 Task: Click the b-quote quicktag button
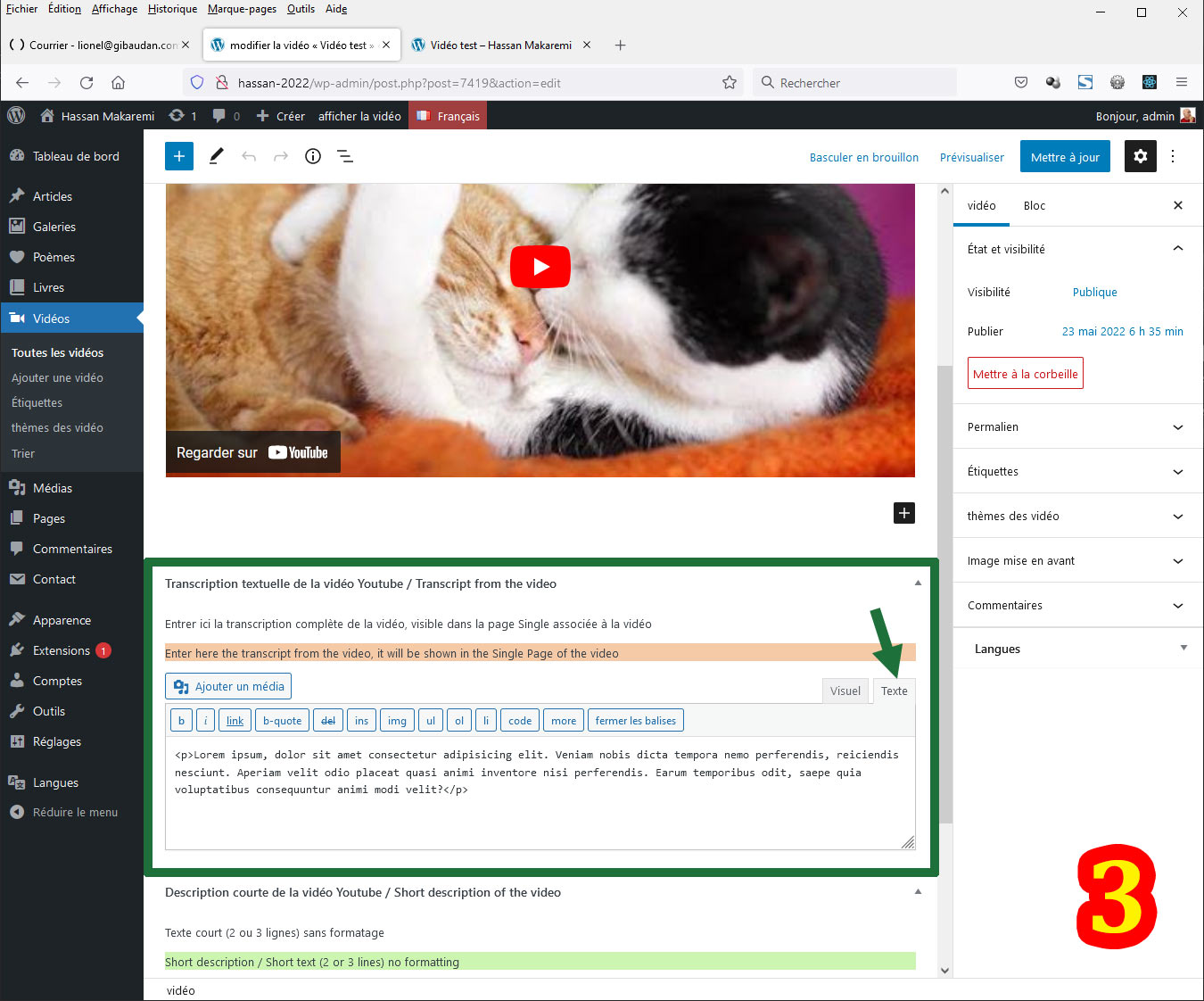click(282, 721)
